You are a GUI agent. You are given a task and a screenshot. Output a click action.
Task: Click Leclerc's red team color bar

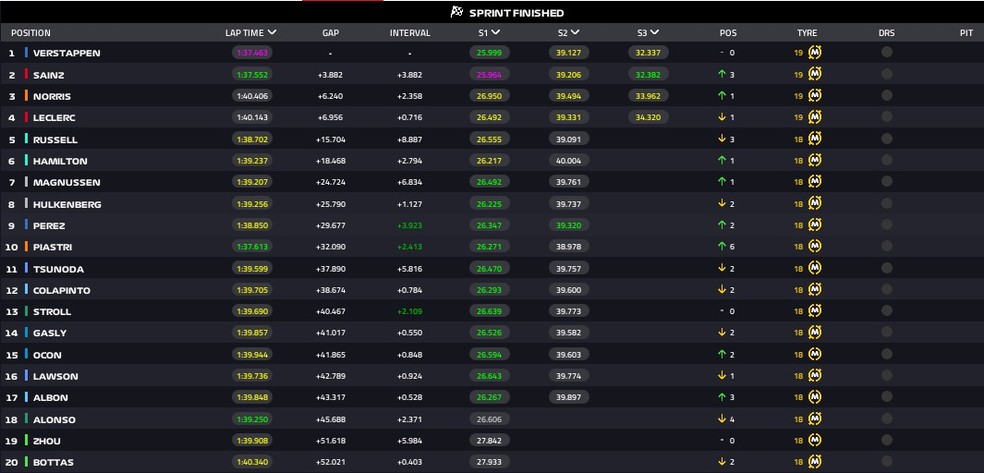(x=26, y=118)
